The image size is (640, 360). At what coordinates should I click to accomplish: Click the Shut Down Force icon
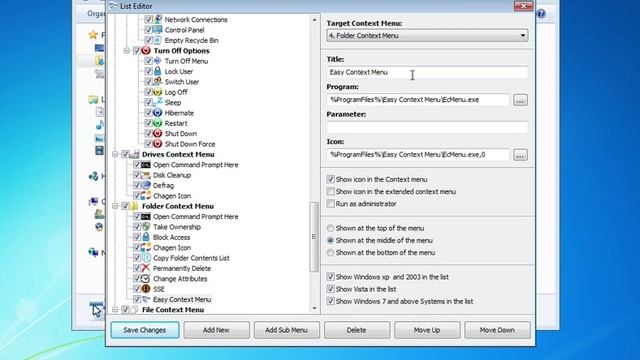point(158,144)
